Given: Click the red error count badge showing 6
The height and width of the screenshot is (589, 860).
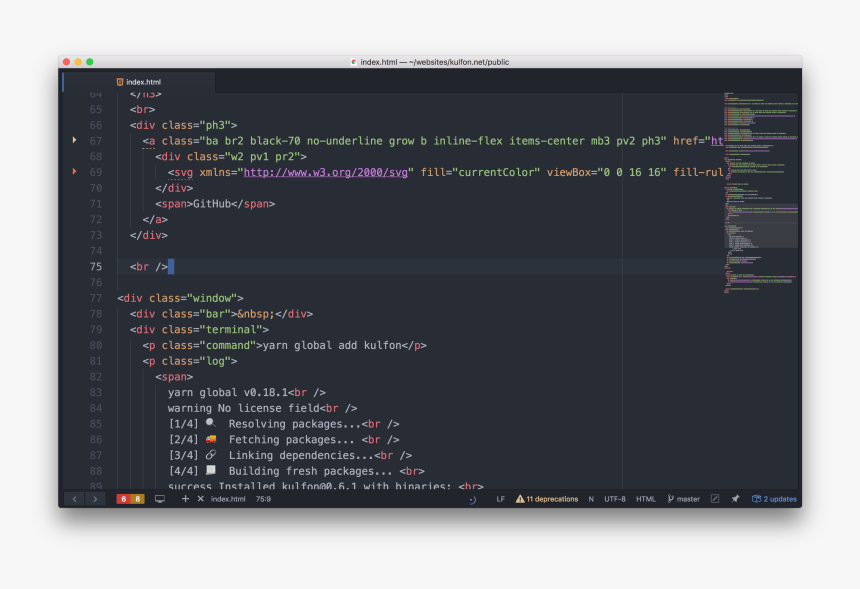Looking at the screenshot, I should 124,498.
